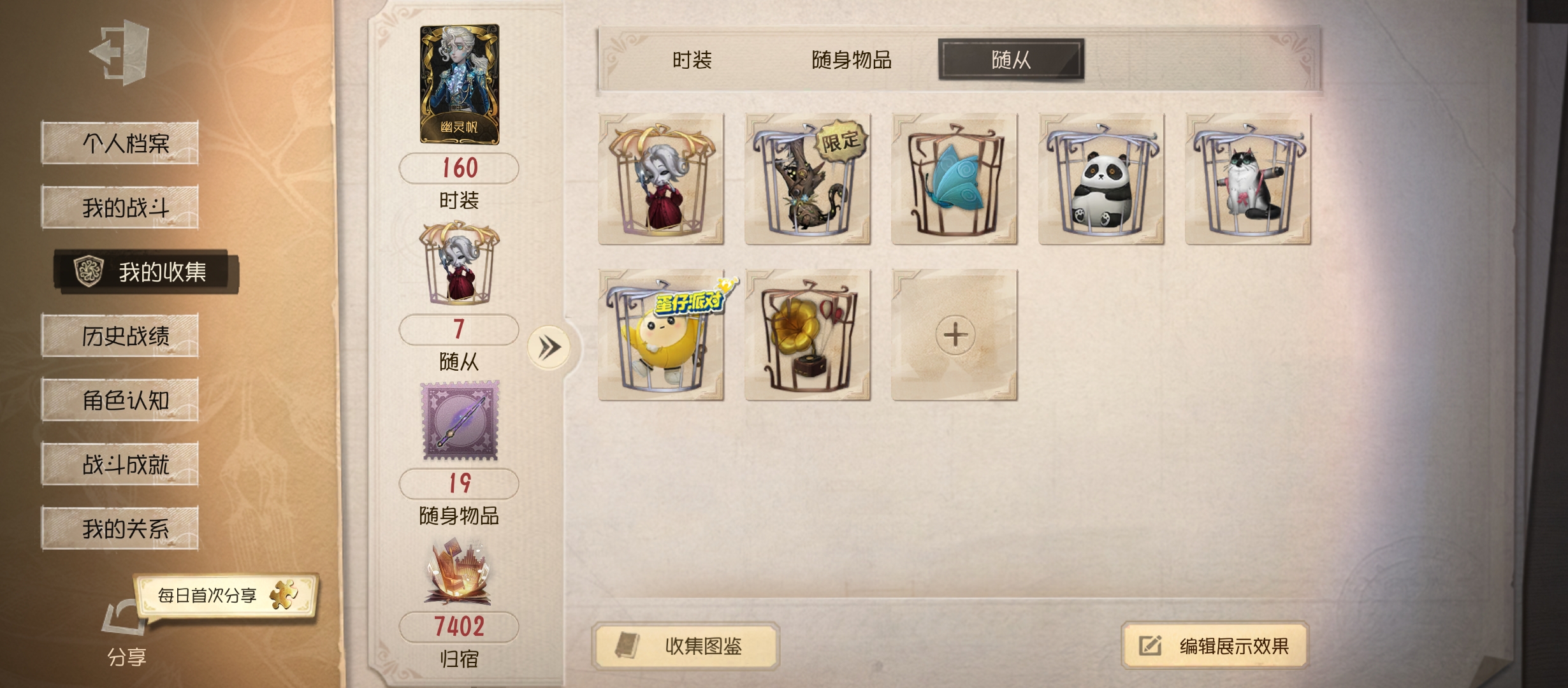Open the 幽灵帆 costume card
This screenshot has height=688, width=1568.
(460, 84)
